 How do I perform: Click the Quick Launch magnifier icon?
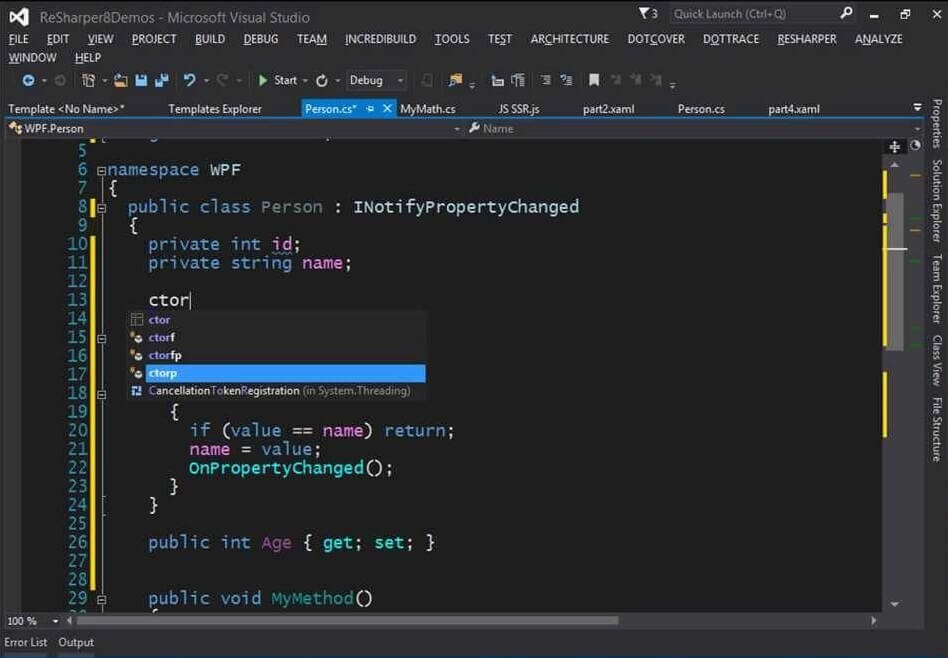[846, 13]
